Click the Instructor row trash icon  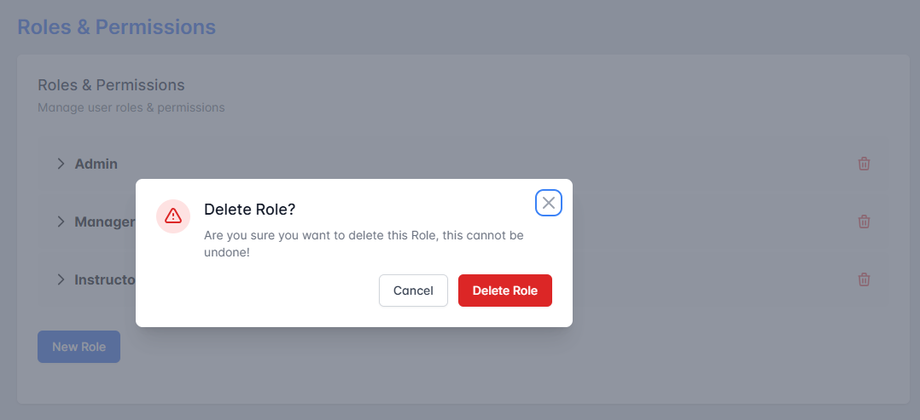(864, 280)
